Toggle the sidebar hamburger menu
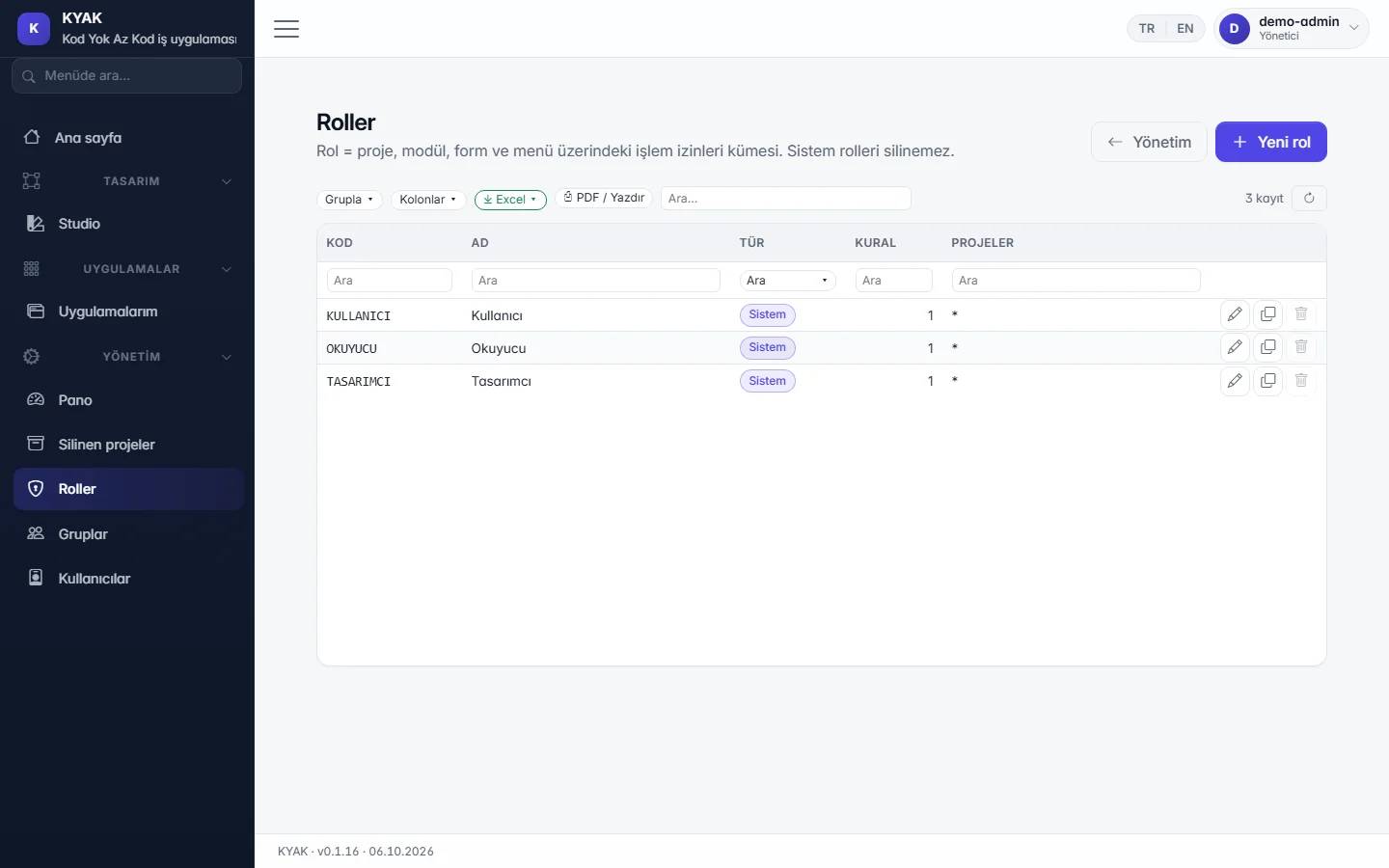This screenshot has height=868, width=1389. click(286, 29)
